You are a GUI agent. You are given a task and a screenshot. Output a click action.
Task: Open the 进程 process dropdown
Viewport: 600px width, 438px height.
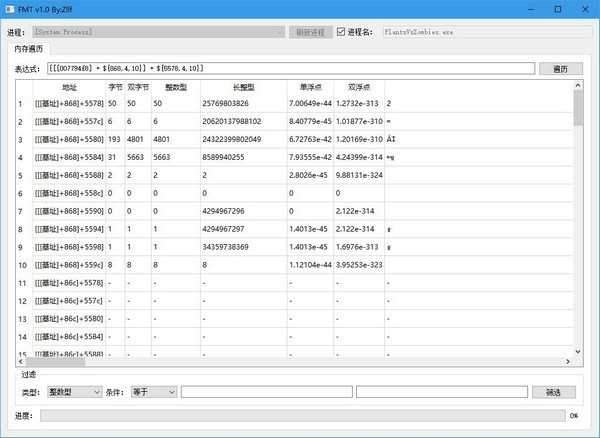pos(158,32)
